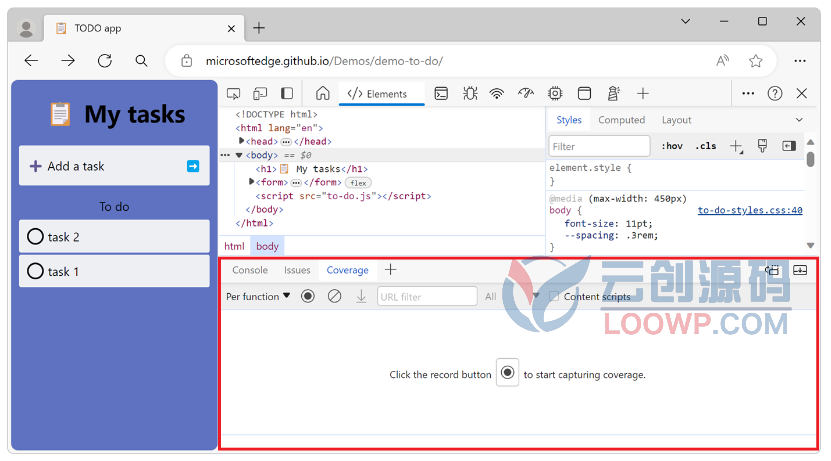Mark task 2 as done

[35, 236]
